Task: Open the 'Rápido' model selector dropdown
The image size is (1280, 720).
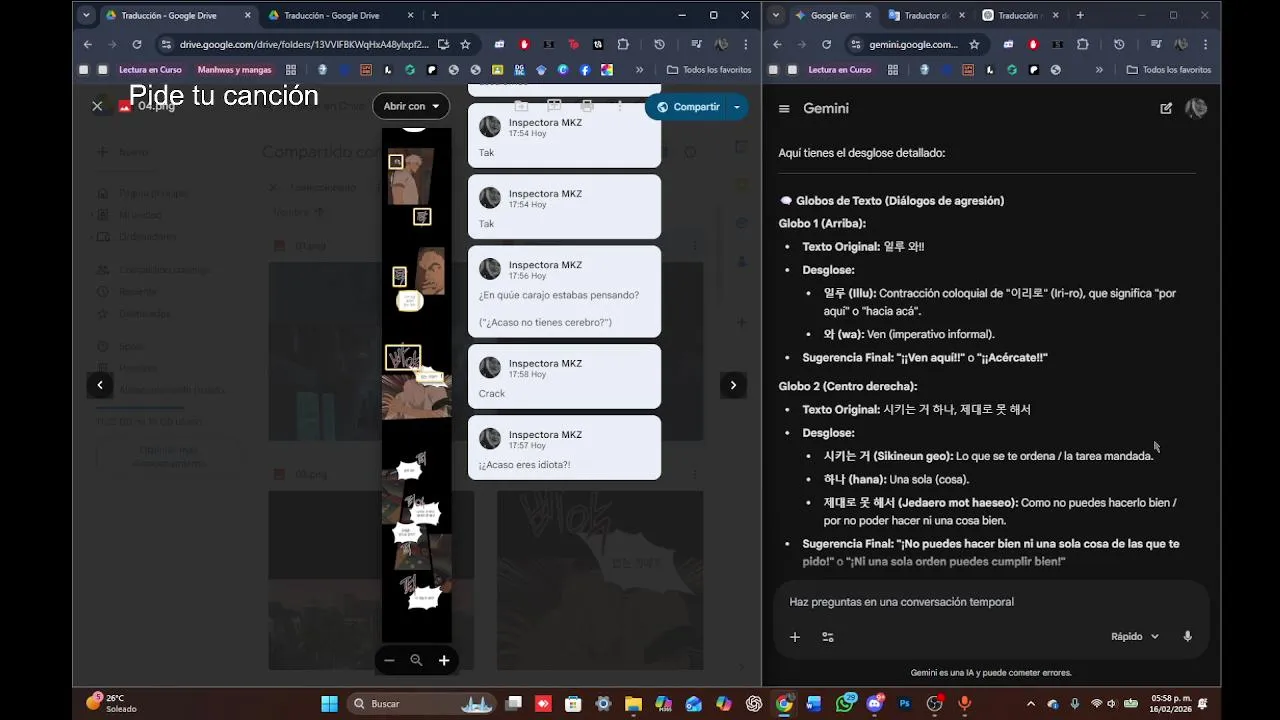Action: [x=1135, y=637]
